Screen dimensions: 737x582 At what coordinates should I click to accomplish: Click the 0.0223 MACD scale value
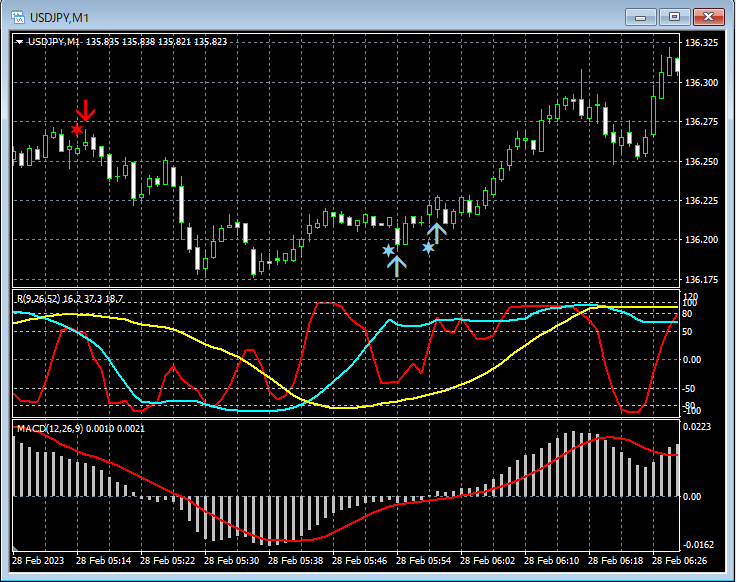pyautogui.click(x=698, y=427)
